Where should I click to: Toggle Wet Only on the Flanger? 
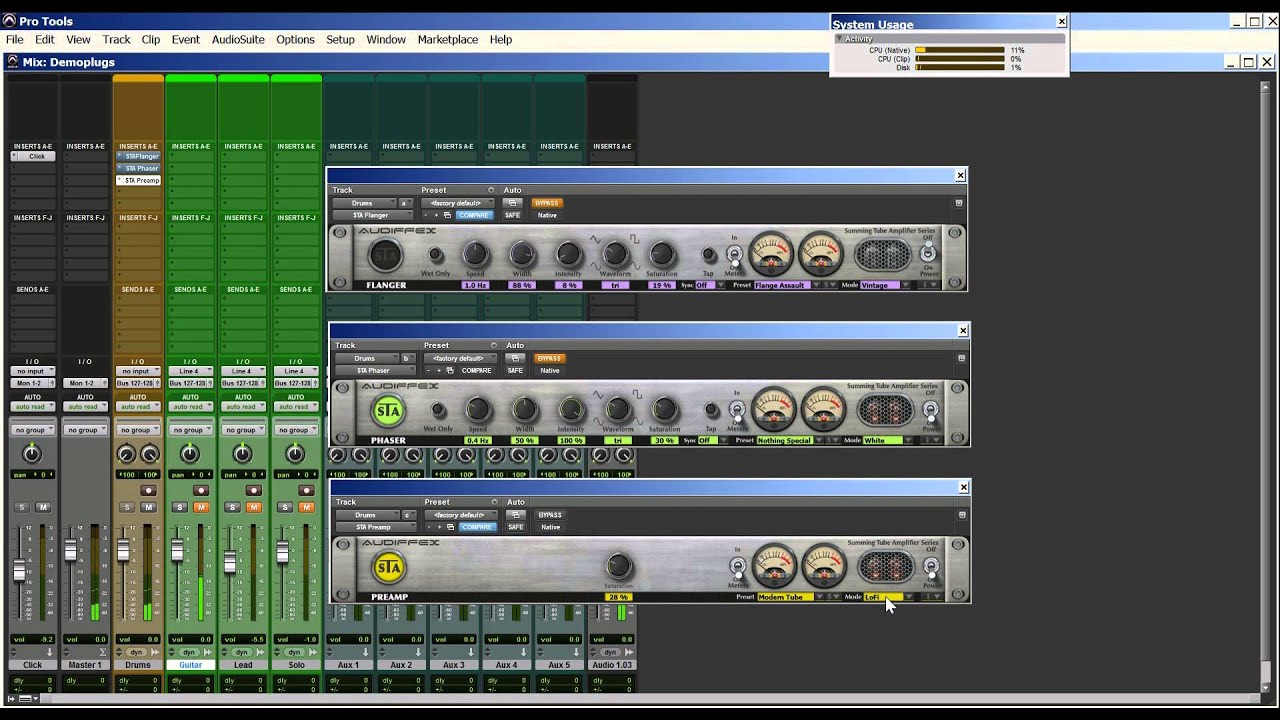click(x=436, y=256)
